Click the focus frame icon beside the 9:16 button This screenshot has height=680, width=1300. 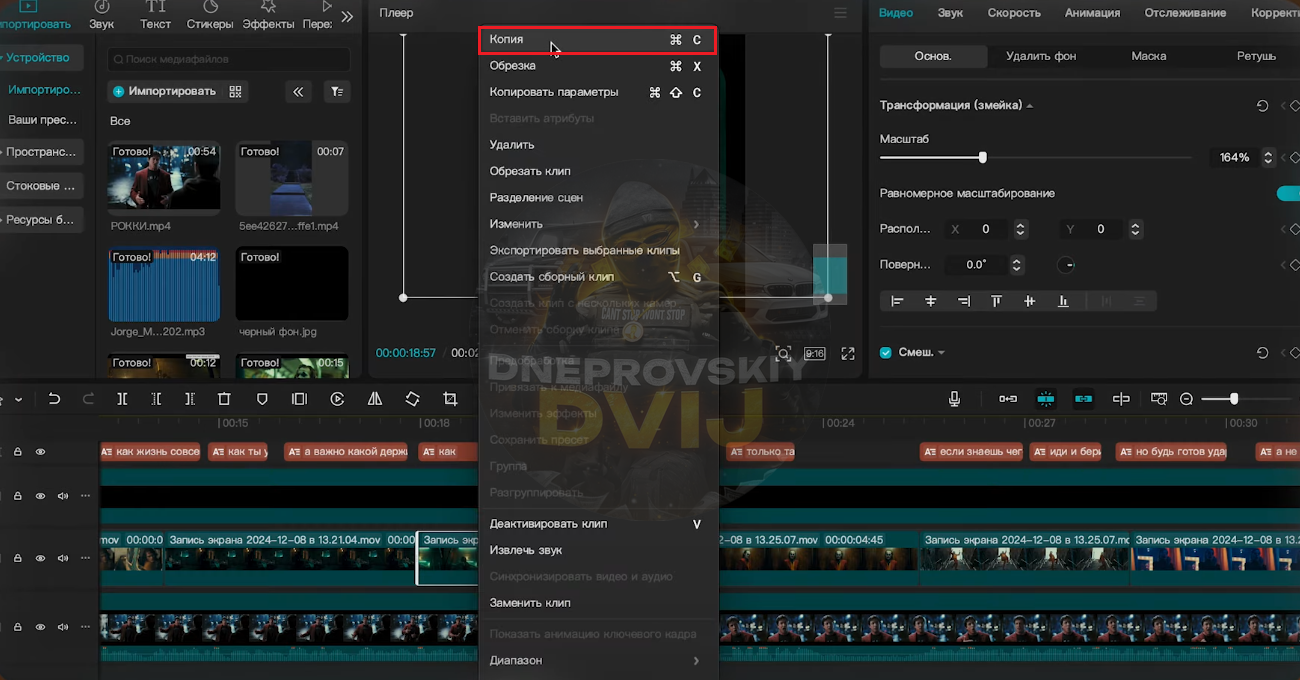[783, 353]
